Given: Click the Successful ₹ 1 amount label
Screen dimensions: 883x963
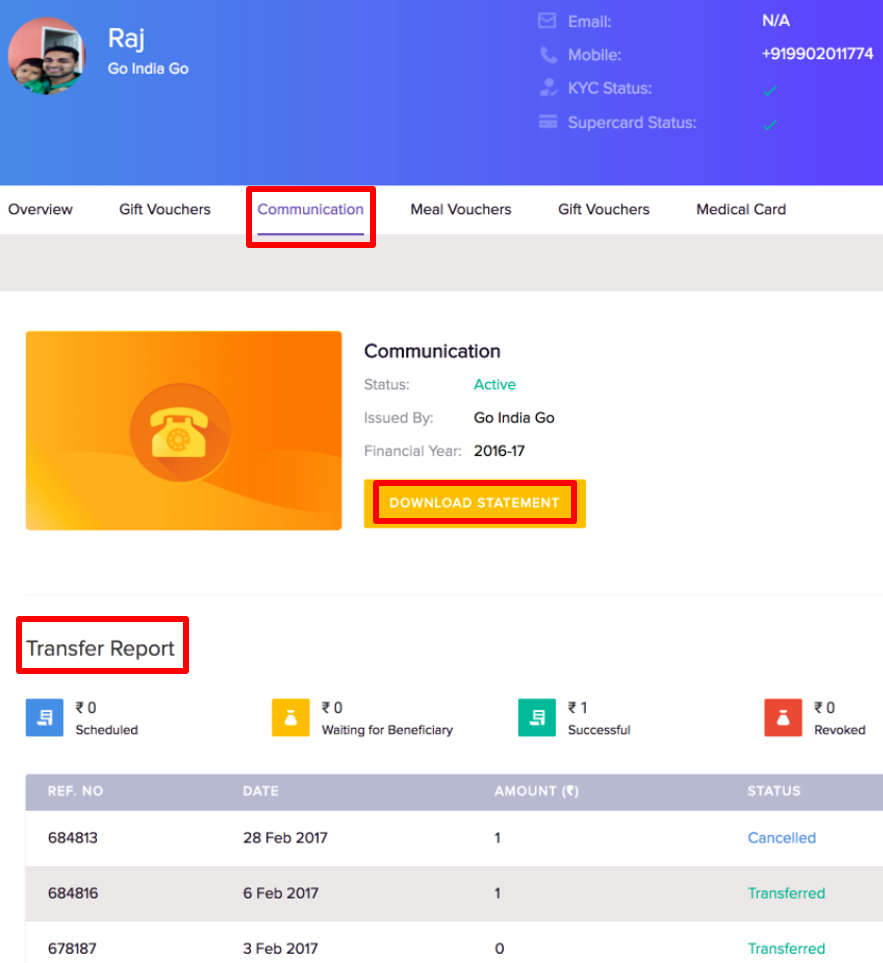Looking at the screenshot, I should (x=577, y=708).
